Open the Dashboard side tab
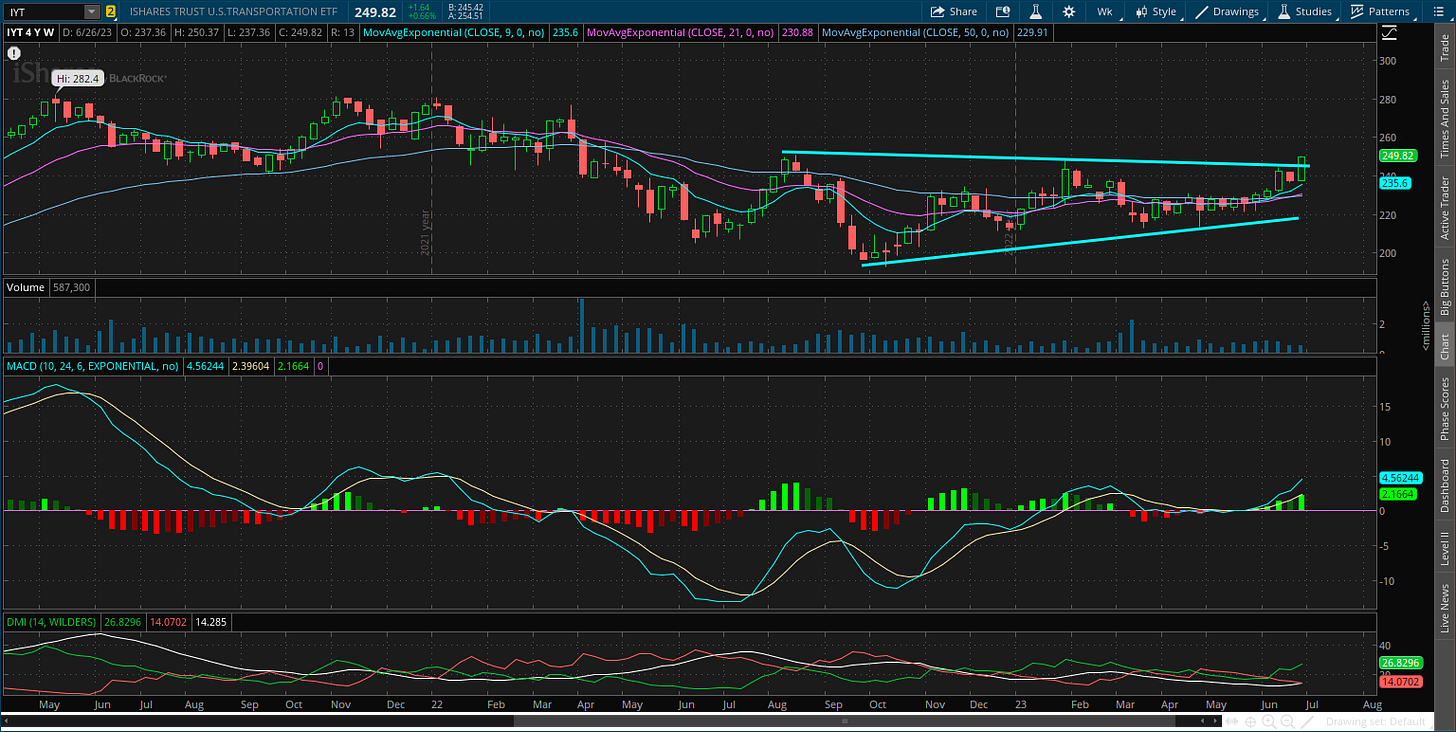Image resolution: width=1456 pixels, height=732 pixels. click(x=1444, y=485)
